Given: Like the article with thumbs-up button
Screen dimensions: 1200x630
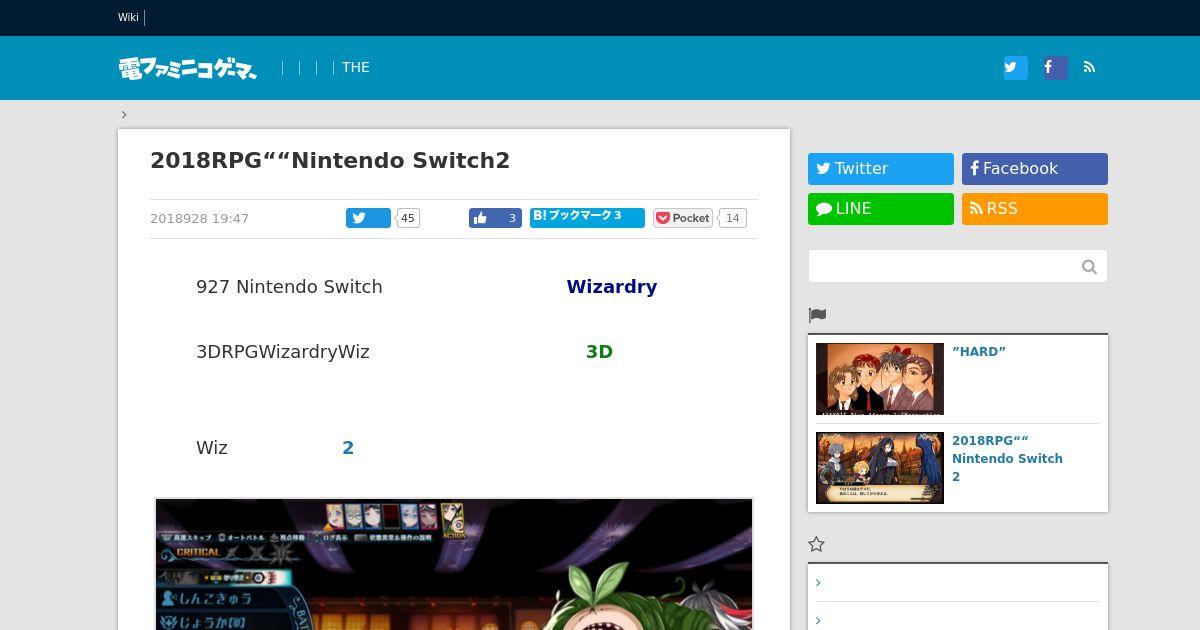Looking at the screenshot, I should tap(495, 218).
